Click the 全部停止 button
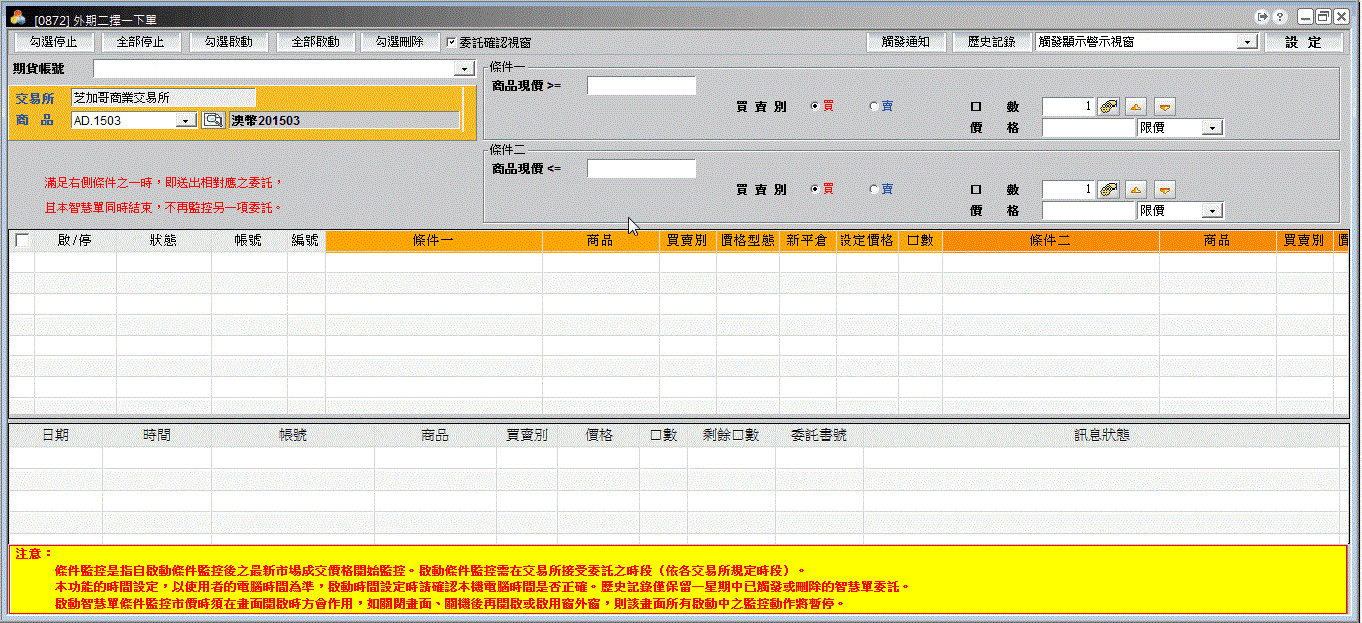 [x=140, y=42]
